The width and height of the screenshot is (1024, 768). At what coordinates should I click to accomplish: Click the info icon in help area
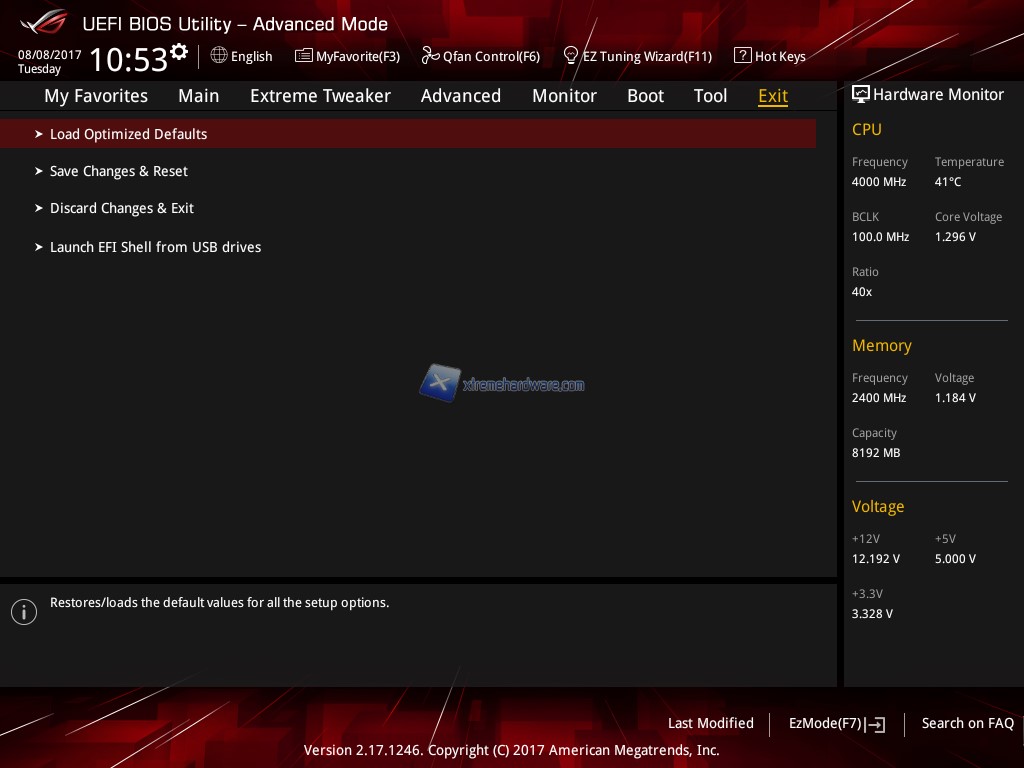click(x=24, y=612)
